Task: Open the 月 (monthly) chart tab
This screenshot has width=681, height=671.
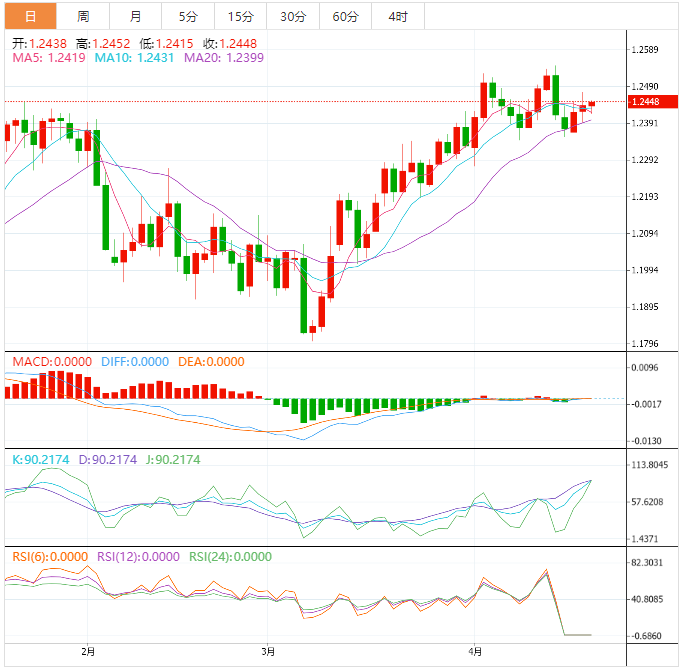Action: coord(135,16)
